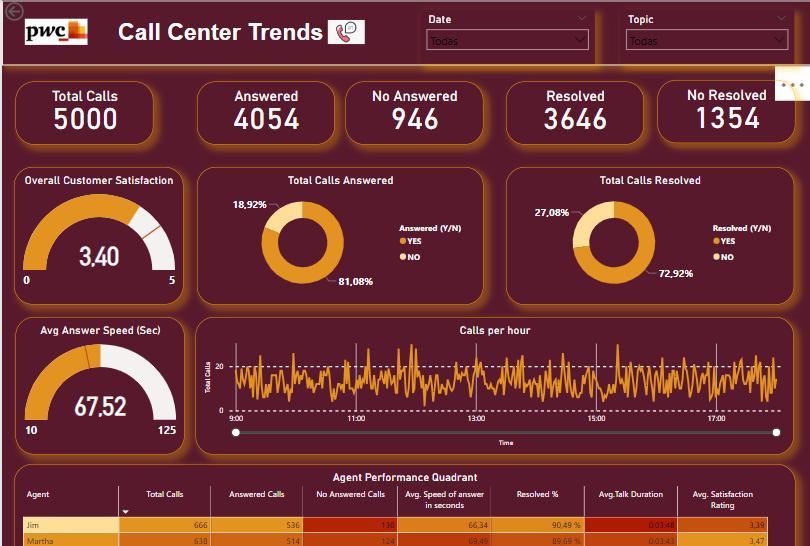
Task: Open the More options ellipsis menu
Action: click(792, 86)
